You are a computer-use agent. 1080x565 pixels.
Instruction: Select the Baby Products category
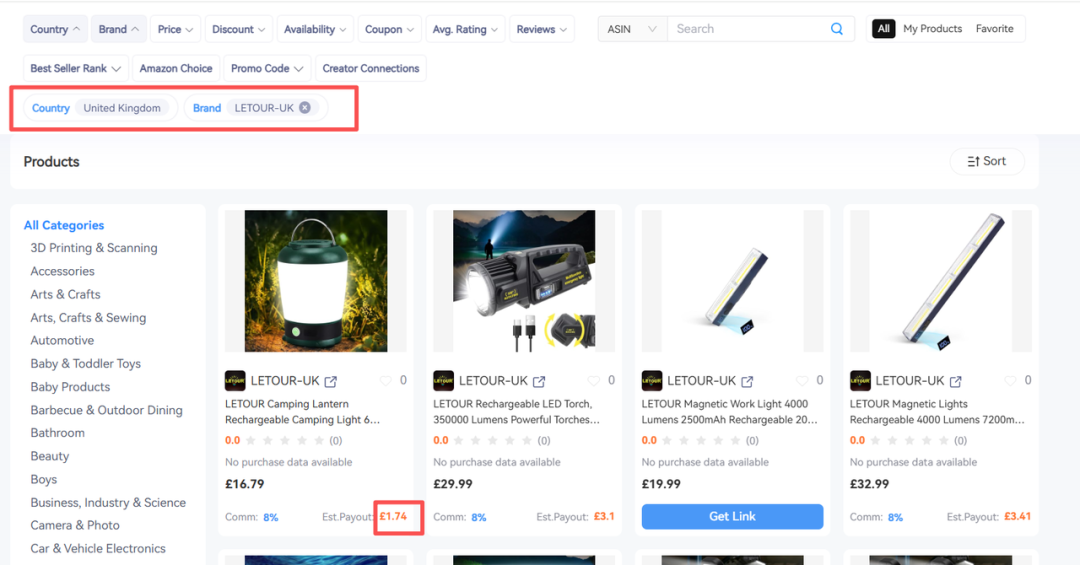point(70,387)
